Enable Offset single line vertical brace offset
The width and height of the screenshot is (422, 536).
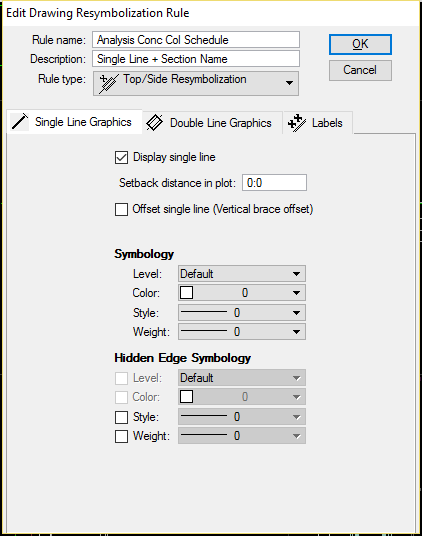[x=121, y=209]
